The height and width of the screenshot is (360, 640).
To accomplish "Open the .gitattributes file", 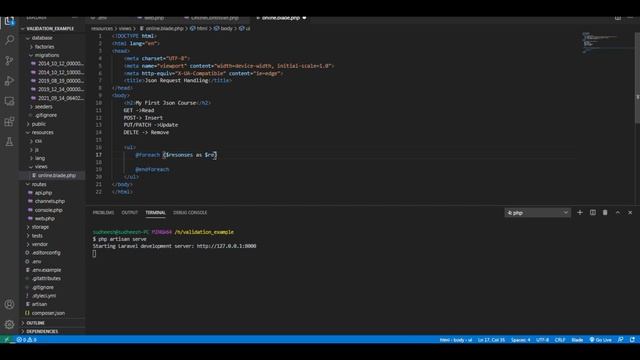I will click(x=46, y=278).
